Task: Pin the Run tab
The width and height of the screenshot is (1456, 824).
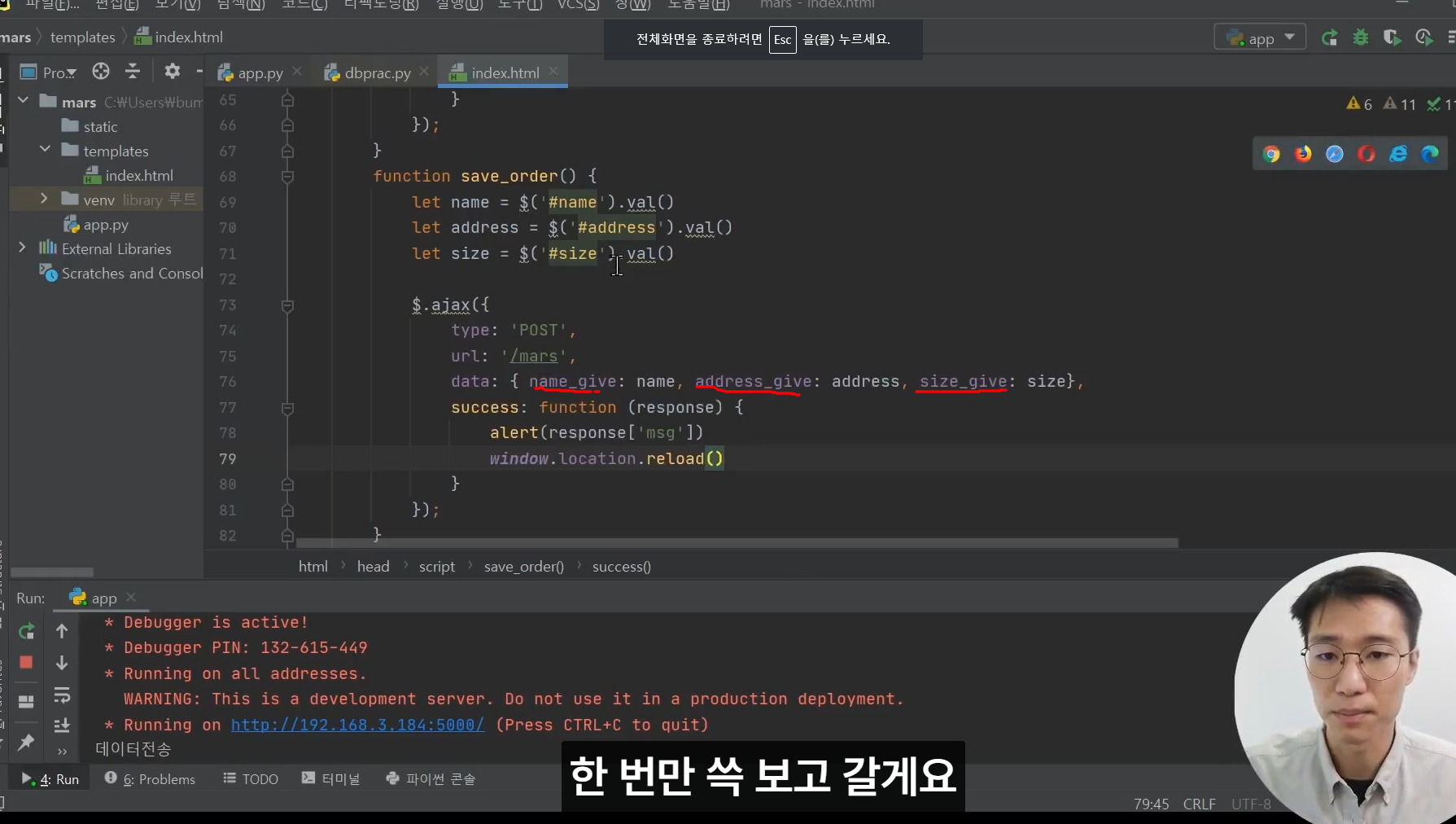Action: pyautogui.click(x=26, y=742)
